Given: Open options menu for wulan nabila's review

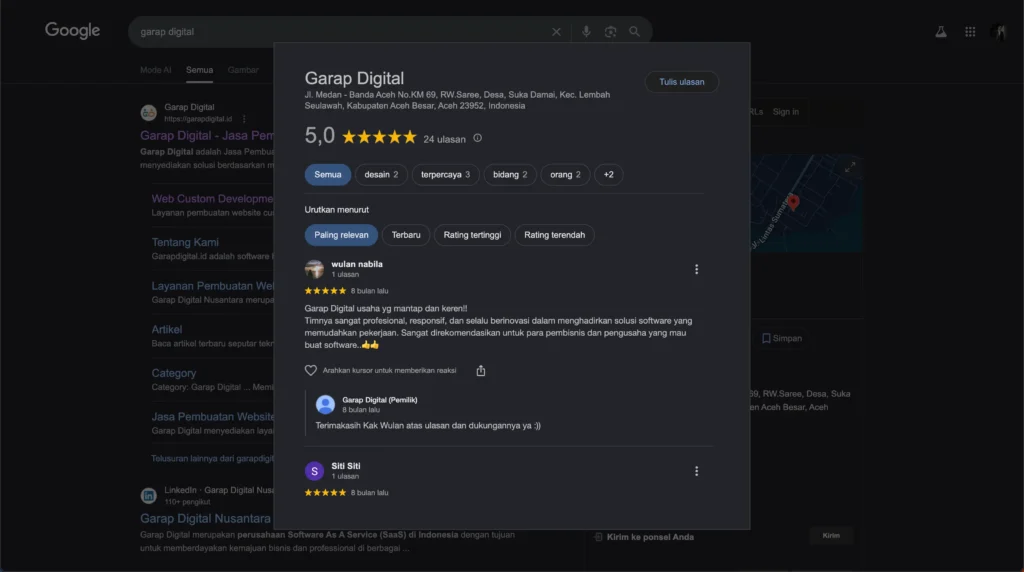Looking at the screenshot, I should pos(696,269).
